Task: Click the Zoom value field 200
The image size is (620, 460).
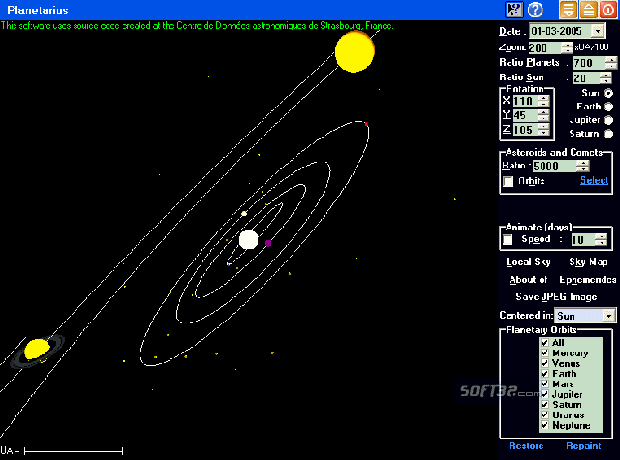Action: 545,48
